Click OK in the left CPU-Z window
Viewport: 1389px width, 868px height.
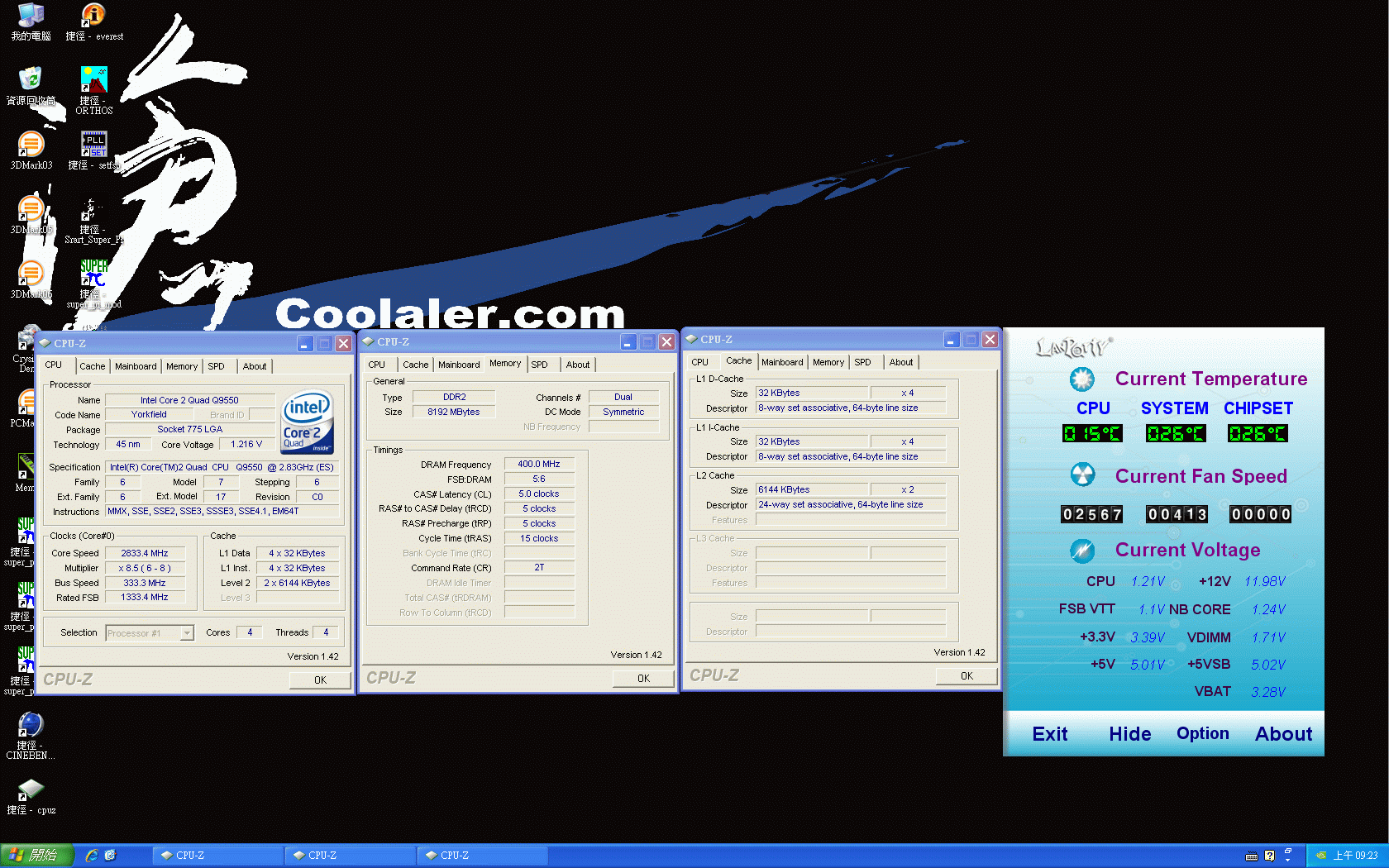(320, 680)
